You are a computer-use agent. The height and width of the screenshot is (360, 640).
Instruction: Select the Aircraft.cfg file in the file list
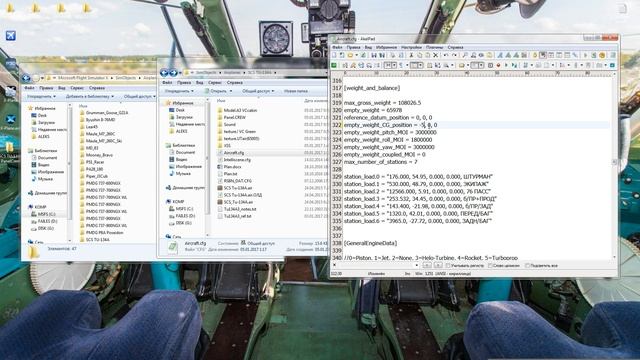pos(234,153)
